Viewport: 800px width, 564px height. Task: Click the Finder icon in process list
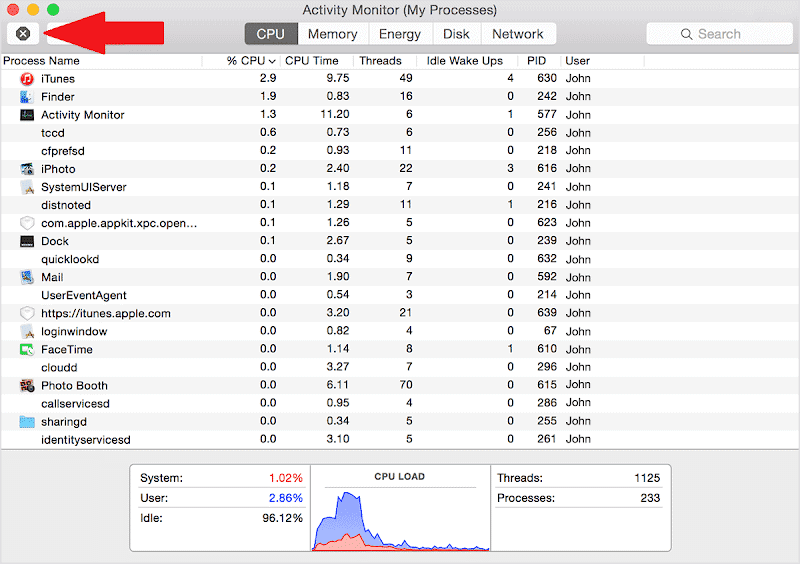click(x=27, y=96)
